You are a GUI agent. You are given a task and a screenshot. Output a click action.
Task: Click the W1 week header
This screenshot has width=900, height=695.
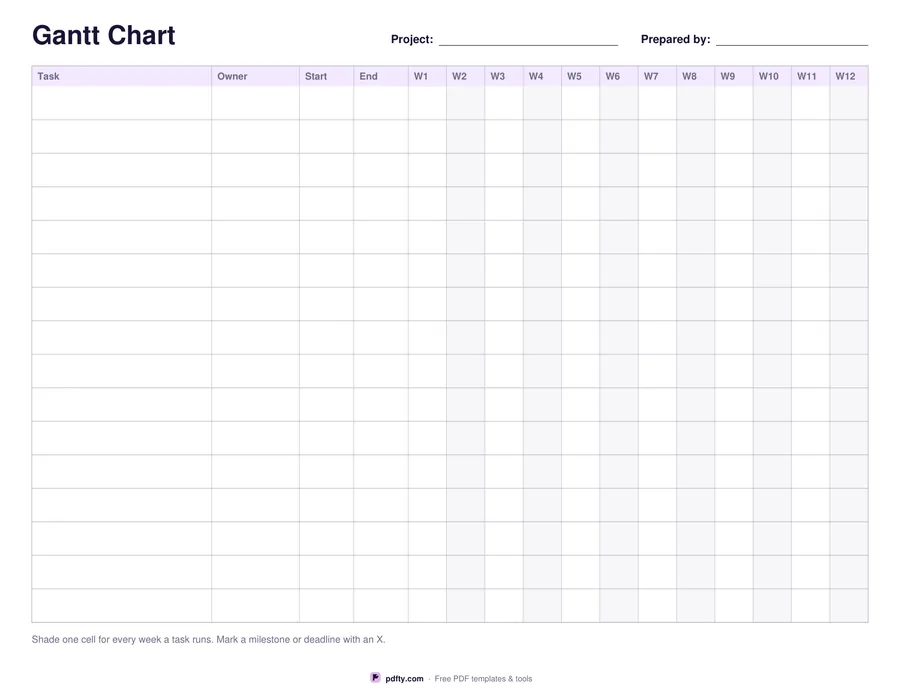427,76
